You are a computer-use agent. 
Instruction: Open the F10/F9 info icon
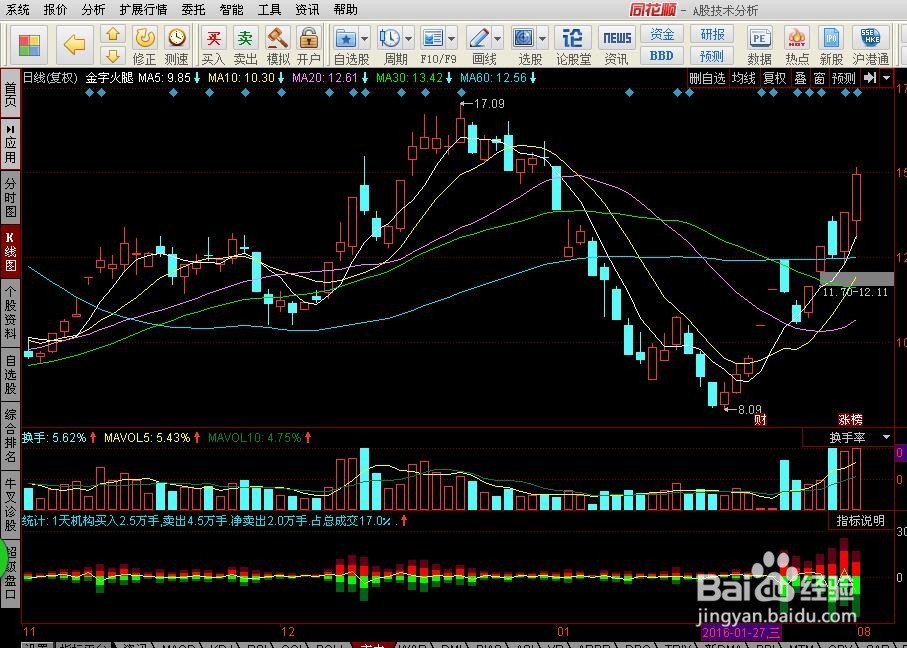pos(432,39)
